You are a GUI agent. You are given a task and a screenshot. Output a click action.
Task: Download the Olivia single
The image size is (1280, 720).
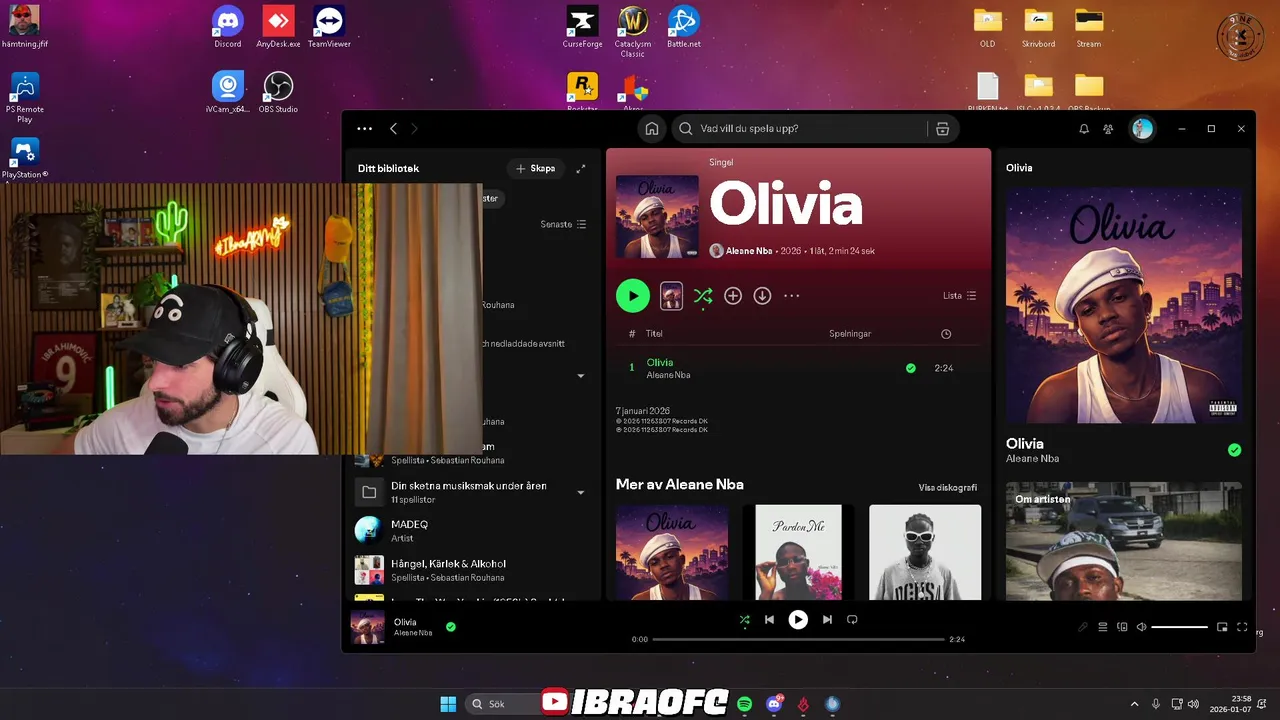coord(762,296)
